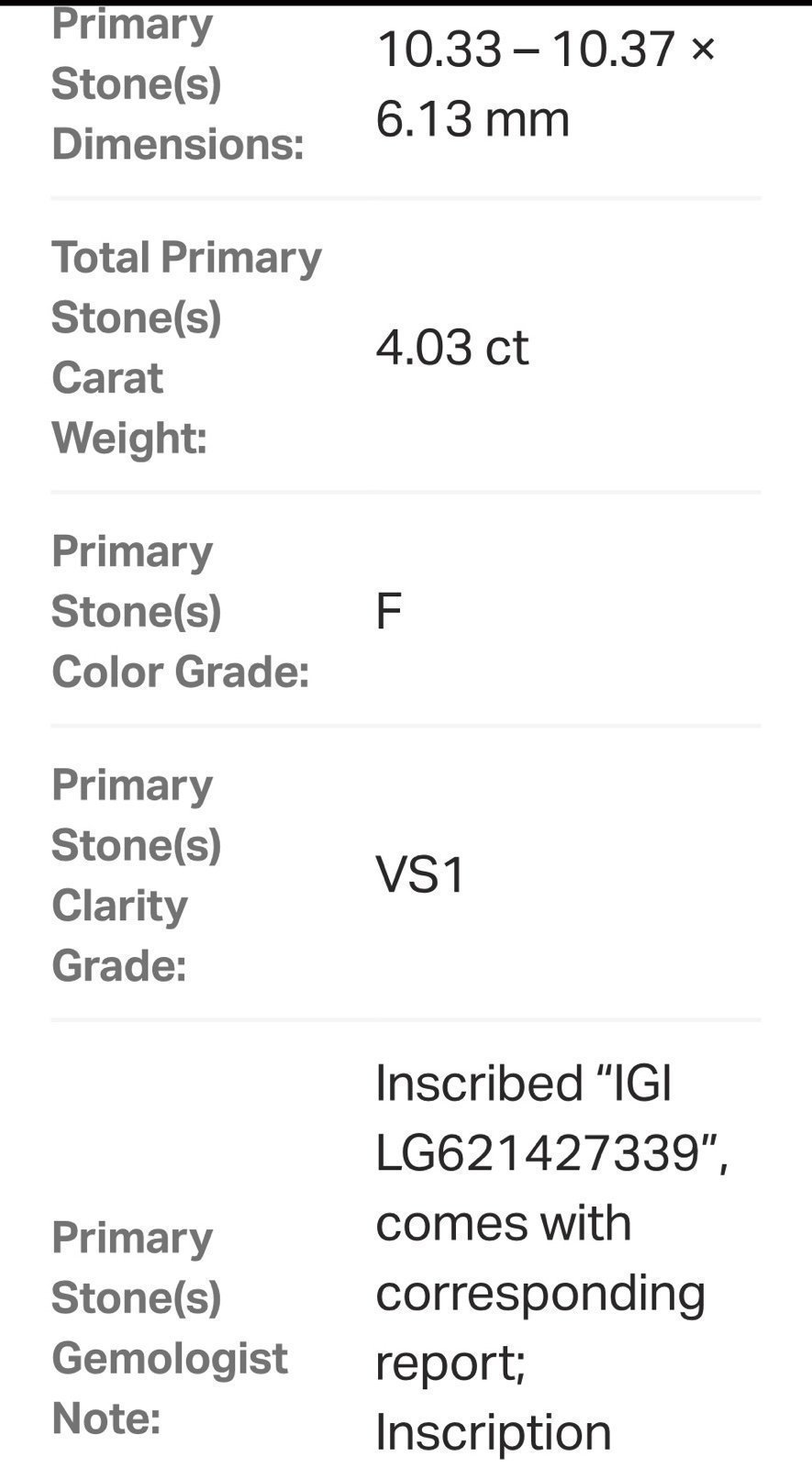Viewport: 812px width, 1468px height.
Task: Select the Primary Stone(s) Gemologist Note label
Action: (x=170, y=1327)
